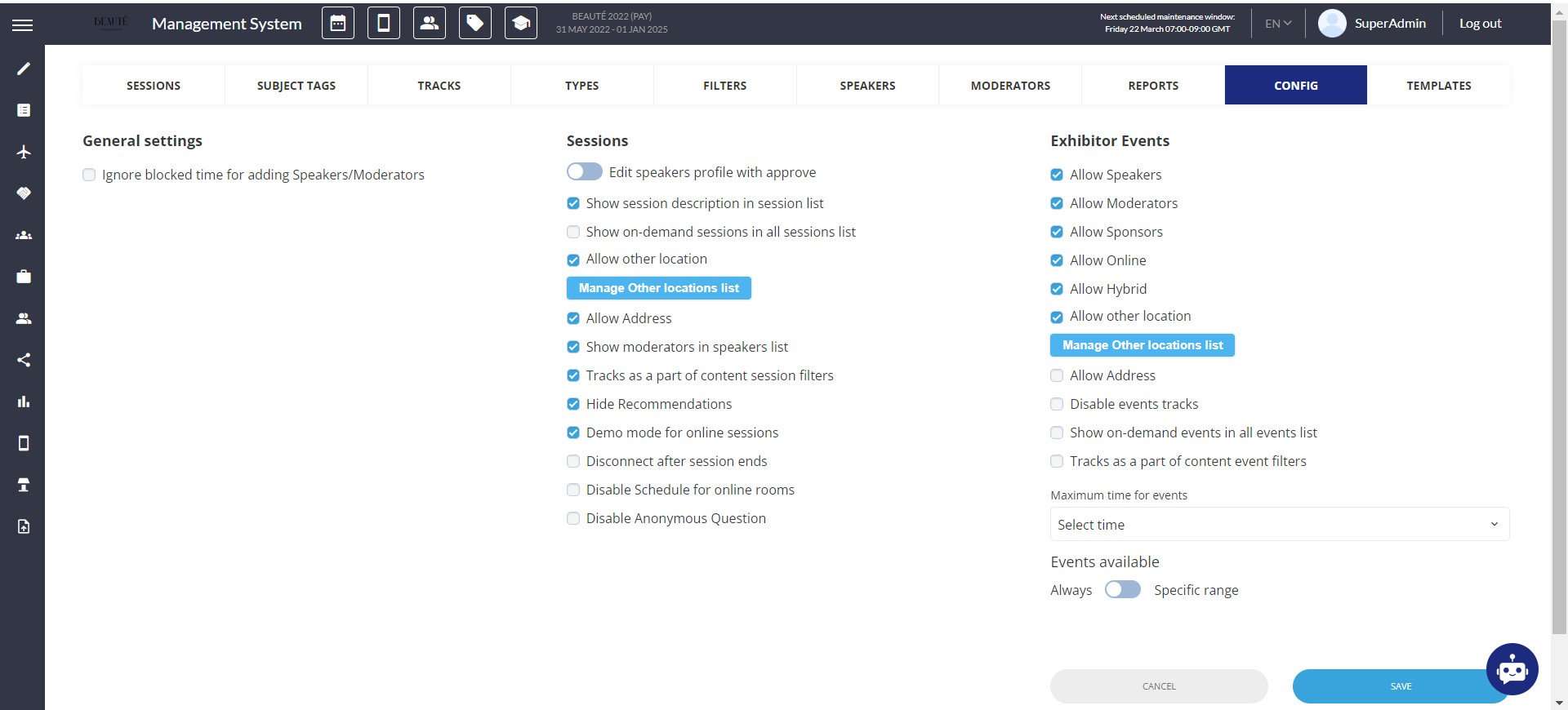
Task: Open the airplane travel sidebar icon
Action: [x=24, y=152]
